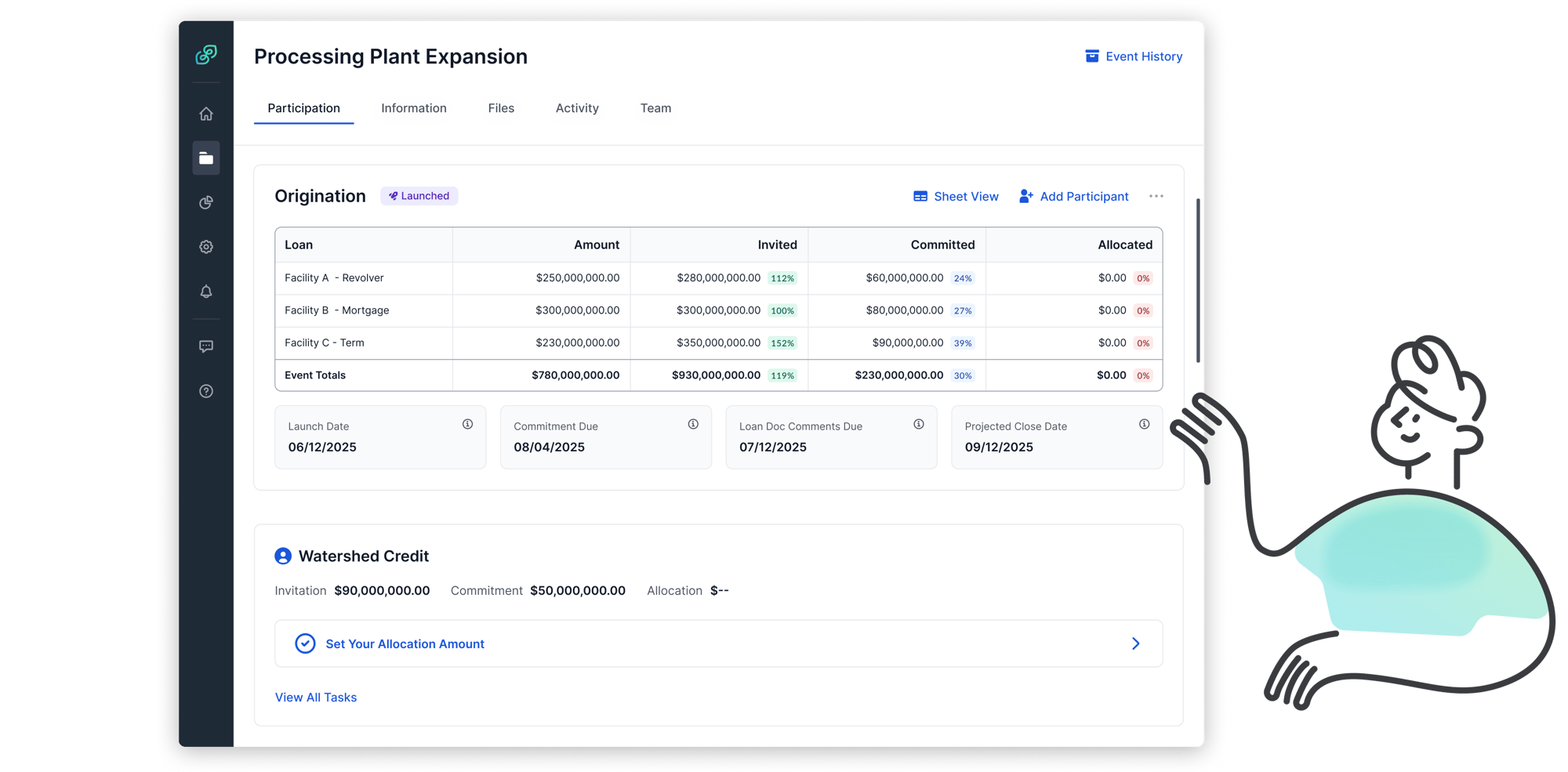Image resolution: width=1568 pixels, height=772 pixels.
Task: Click the info icon on Projected Close Date
Action: 1144,424
